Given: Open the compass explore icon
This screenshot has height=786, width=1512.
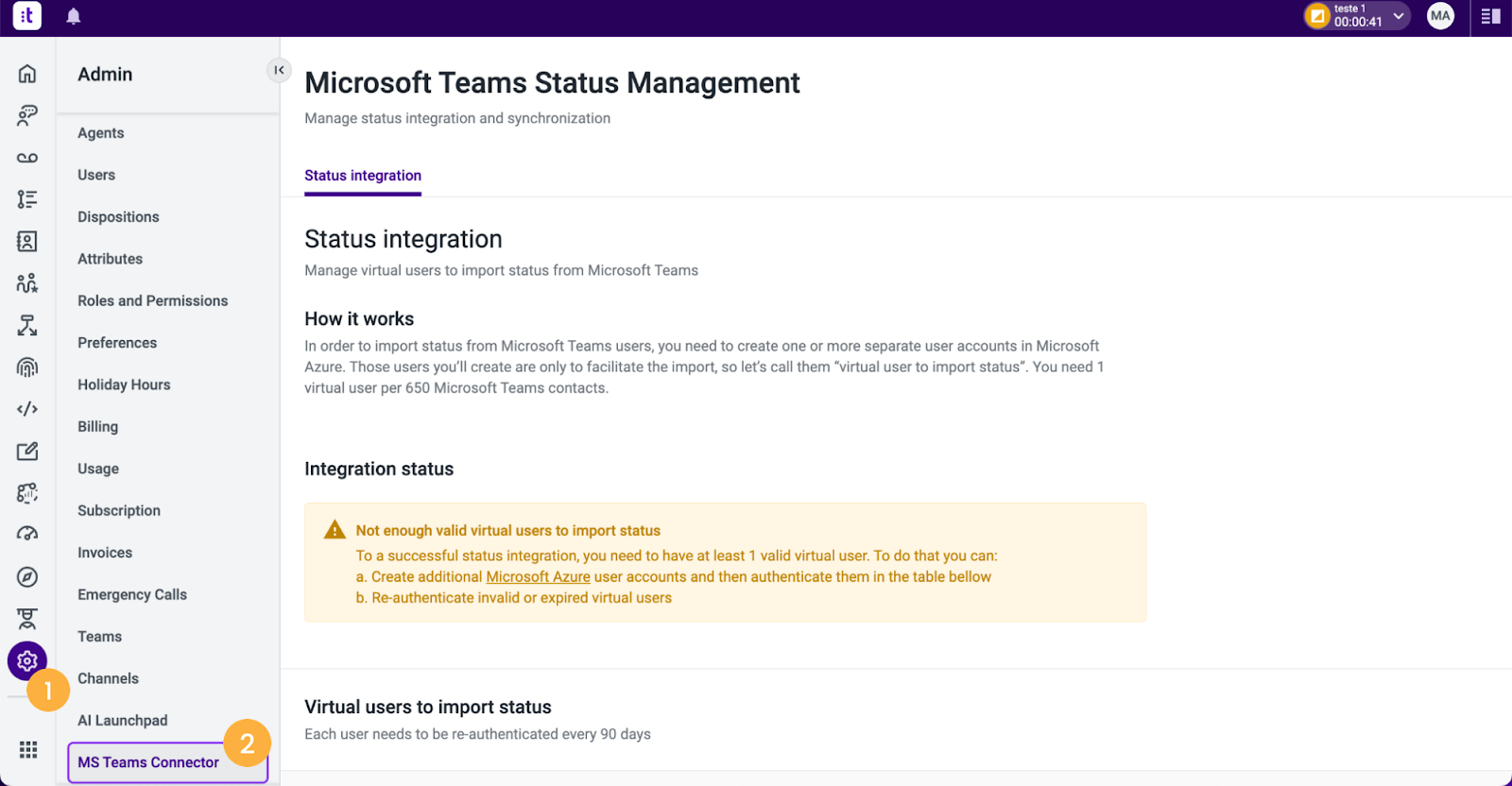Looking at the screenshot, I should pos(27,577).
